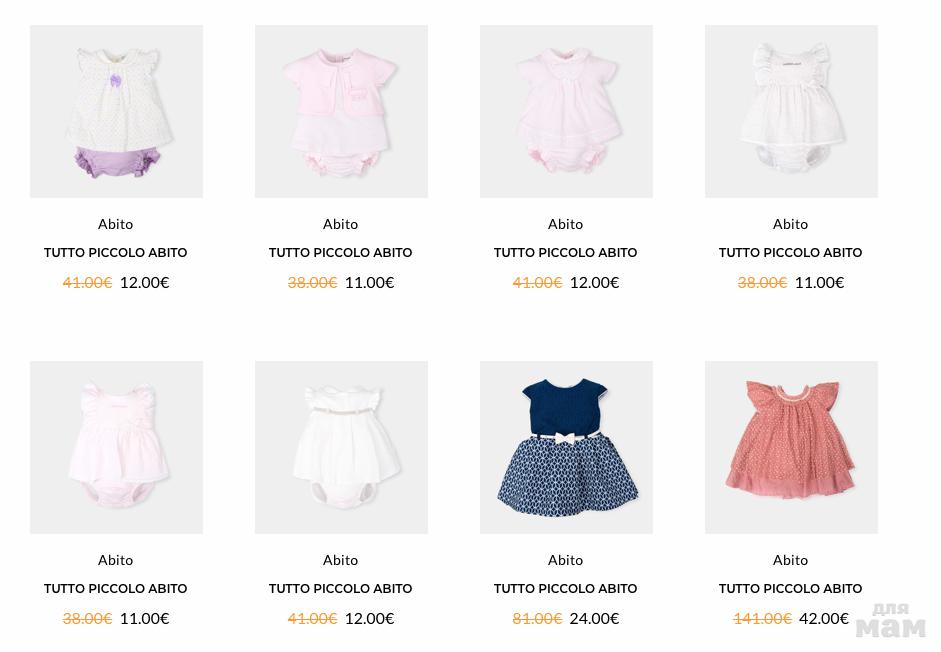Click the 42.00€ discounted price
This screenshot has height=652, width=941.
(x=823, y=618)
